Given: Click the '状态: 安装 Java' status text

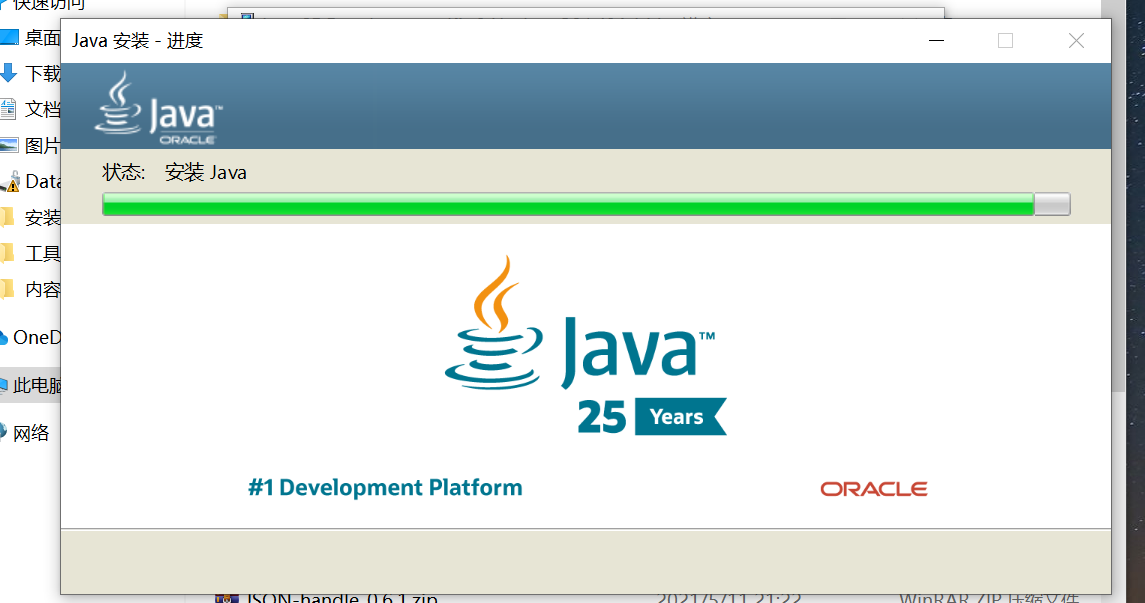Looking at the screenshot, I should [175, 172].
